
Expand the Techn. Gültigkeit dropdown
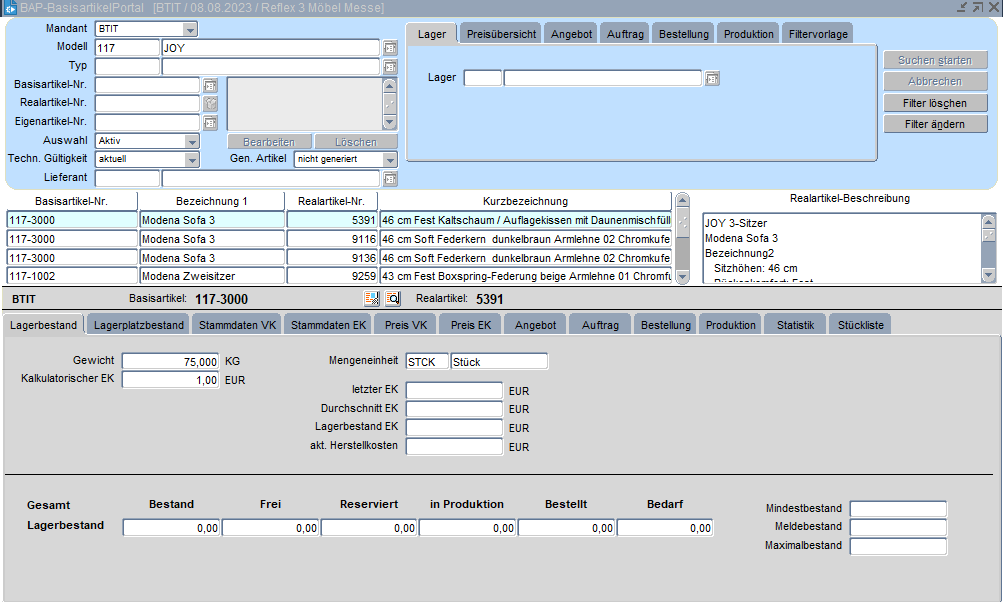[192, 159]
